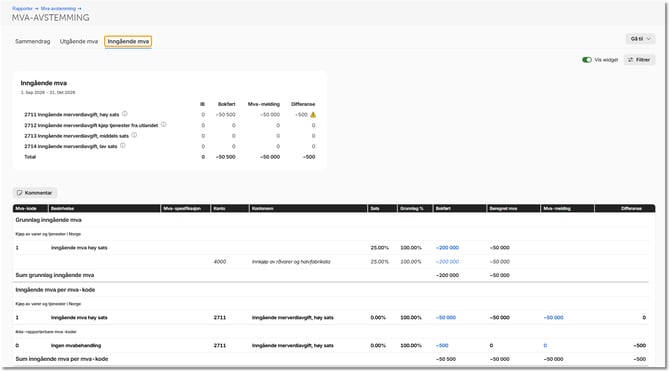Click 'Grunnlag inngående mva' section heading
Viewport: 670px width, 372px height.
click(x=48, y=220)
